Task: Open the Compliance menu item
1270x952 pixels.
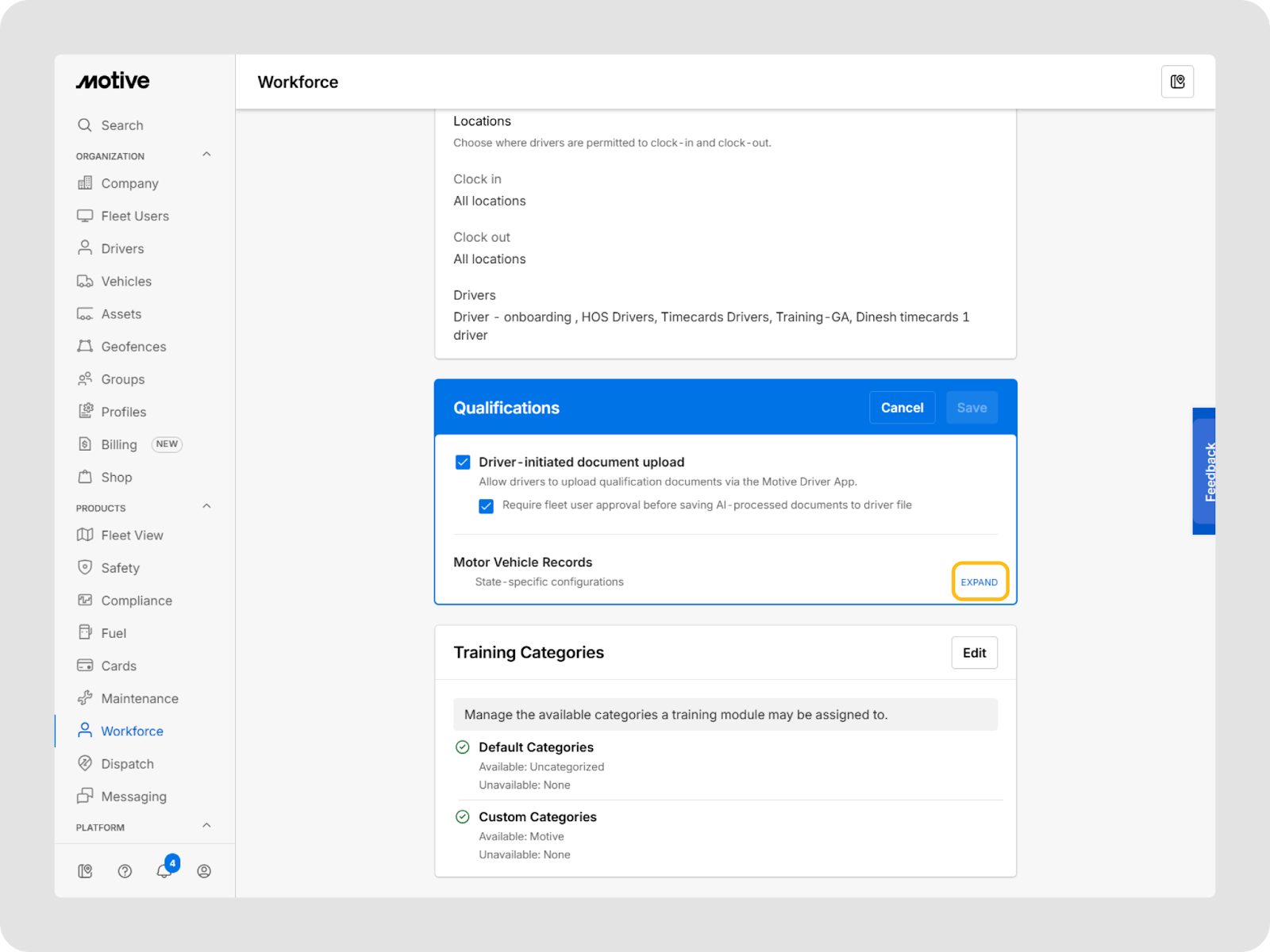Action: [x=136, y=601]
